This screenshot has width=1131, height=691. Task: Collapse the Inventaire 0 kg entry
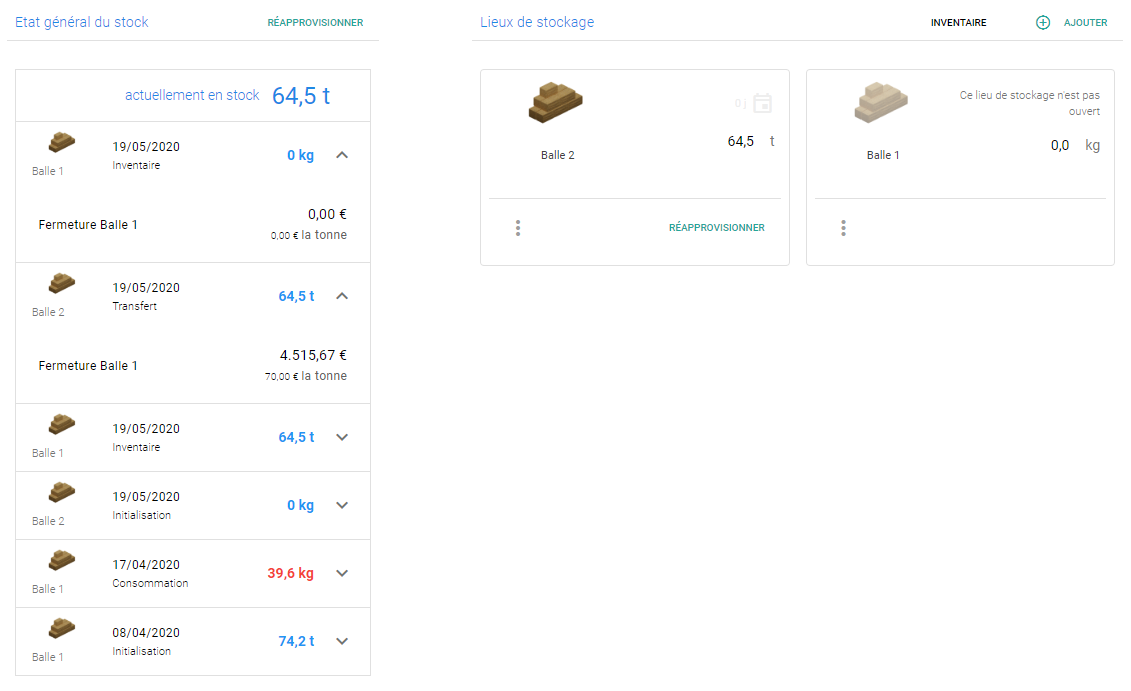pos(342,155)
